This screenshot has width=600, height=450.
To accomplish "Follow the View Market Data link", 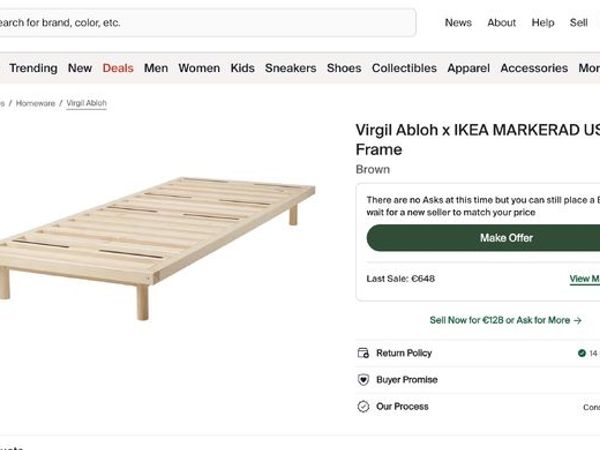I will click(585, 279).
